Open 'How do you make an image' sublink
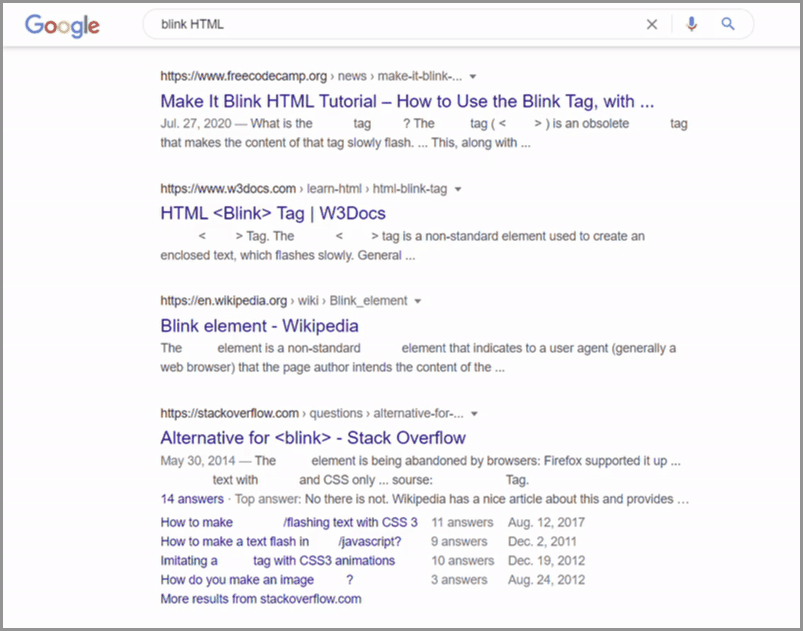 coord(257,580)
